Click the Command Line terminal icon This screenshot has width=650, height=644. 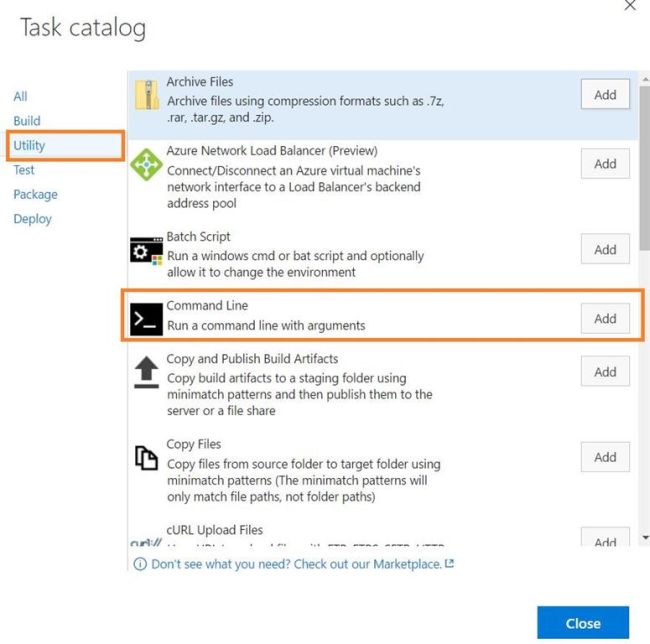click(147, 319)
